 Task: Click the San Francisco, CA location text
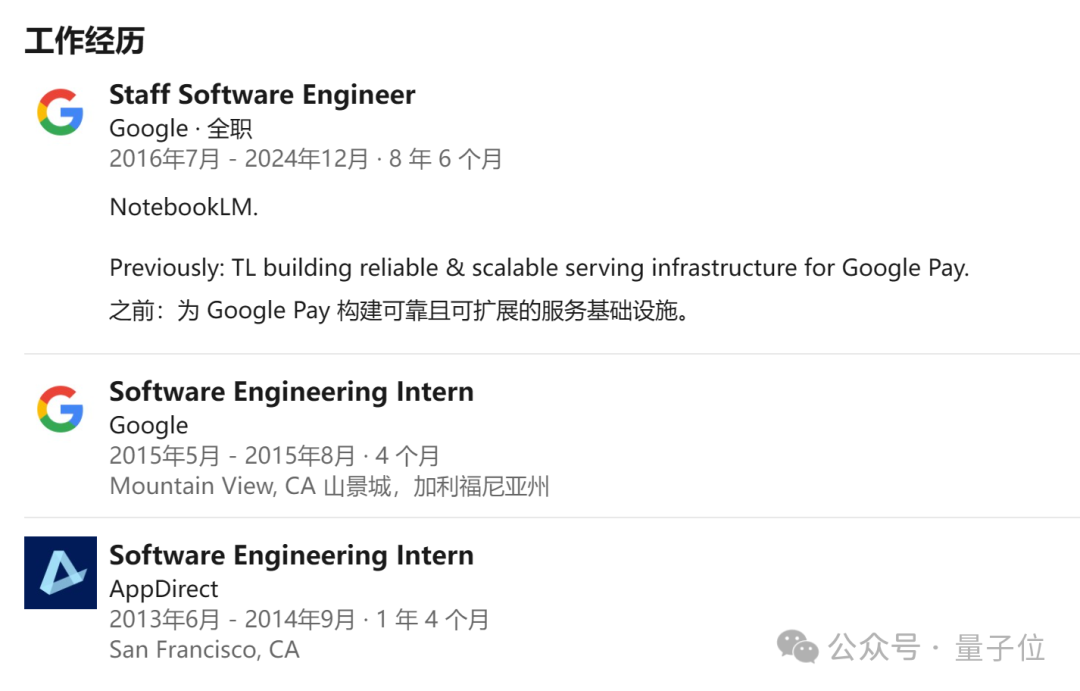(205, 650)
